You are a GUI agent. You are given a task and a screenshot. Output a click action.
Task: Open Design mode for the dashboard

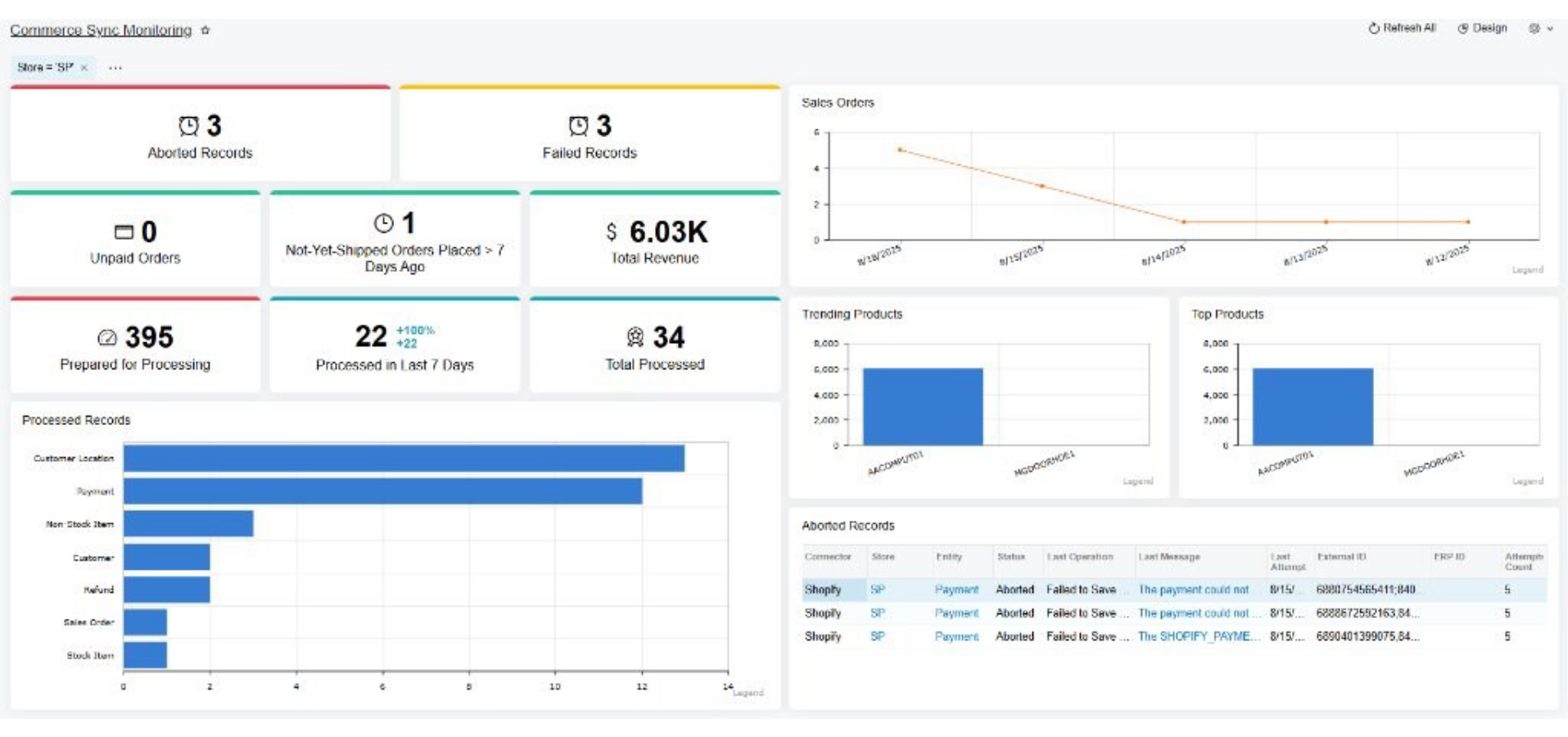coord(1482,28)
